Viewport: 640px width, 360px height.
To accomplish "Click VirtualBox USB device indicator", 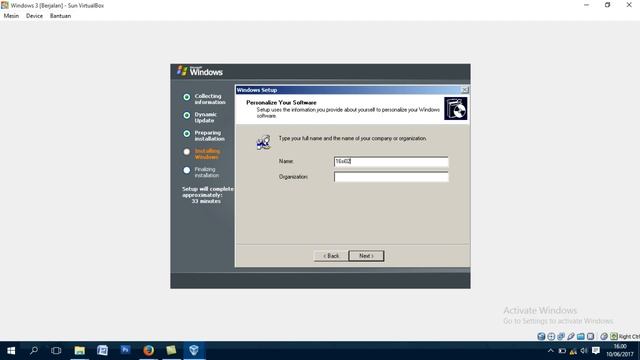I will [571, 336].
